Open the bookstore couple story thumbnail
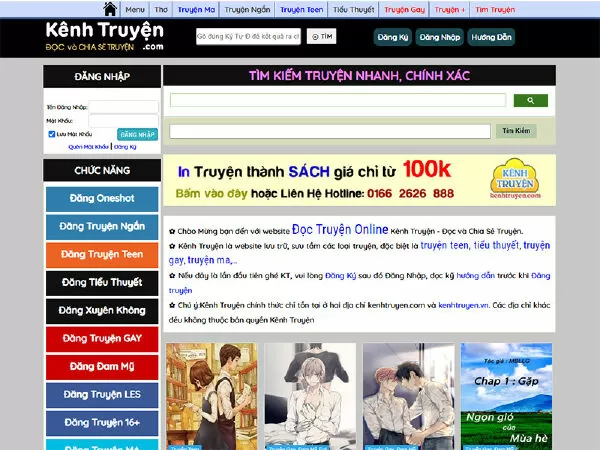600x450 pixels. 212,396
